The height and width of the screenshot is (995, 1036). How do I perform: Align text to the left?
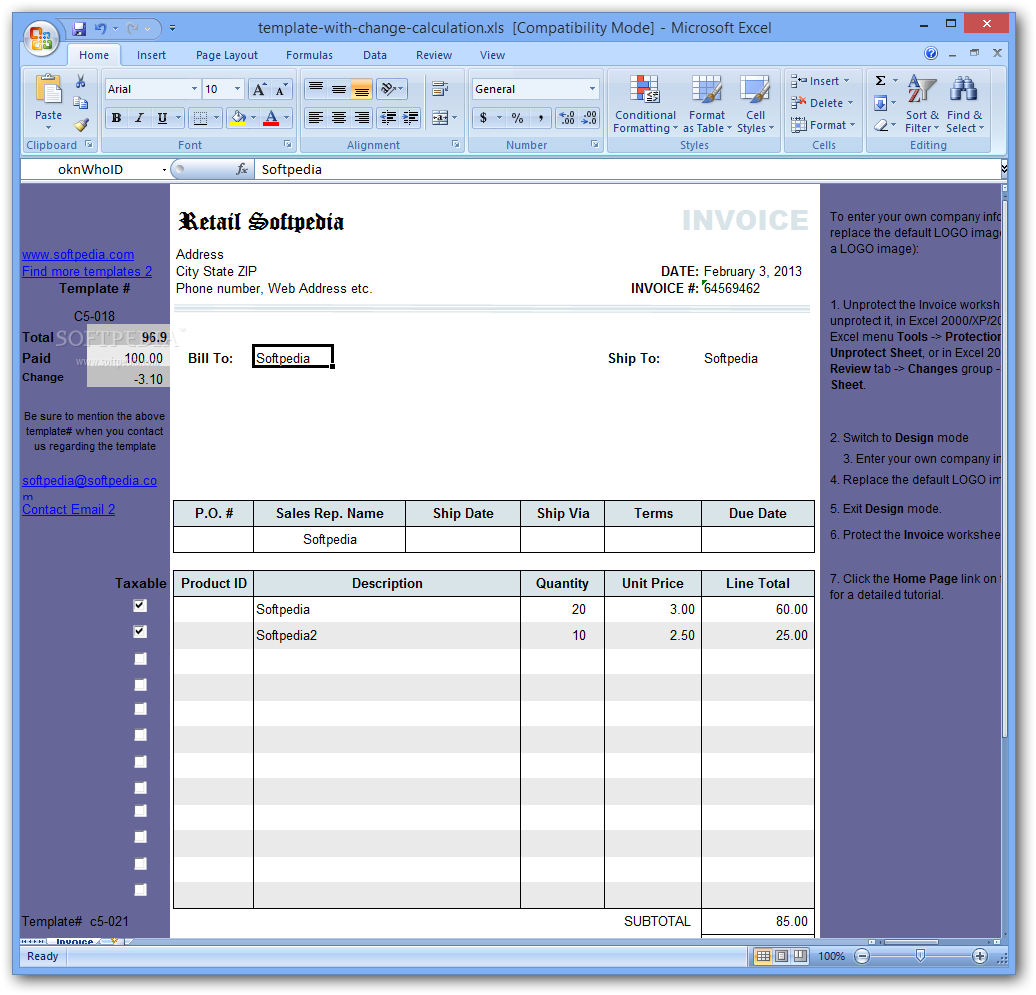pyautogui.click(x=316, y=118)
